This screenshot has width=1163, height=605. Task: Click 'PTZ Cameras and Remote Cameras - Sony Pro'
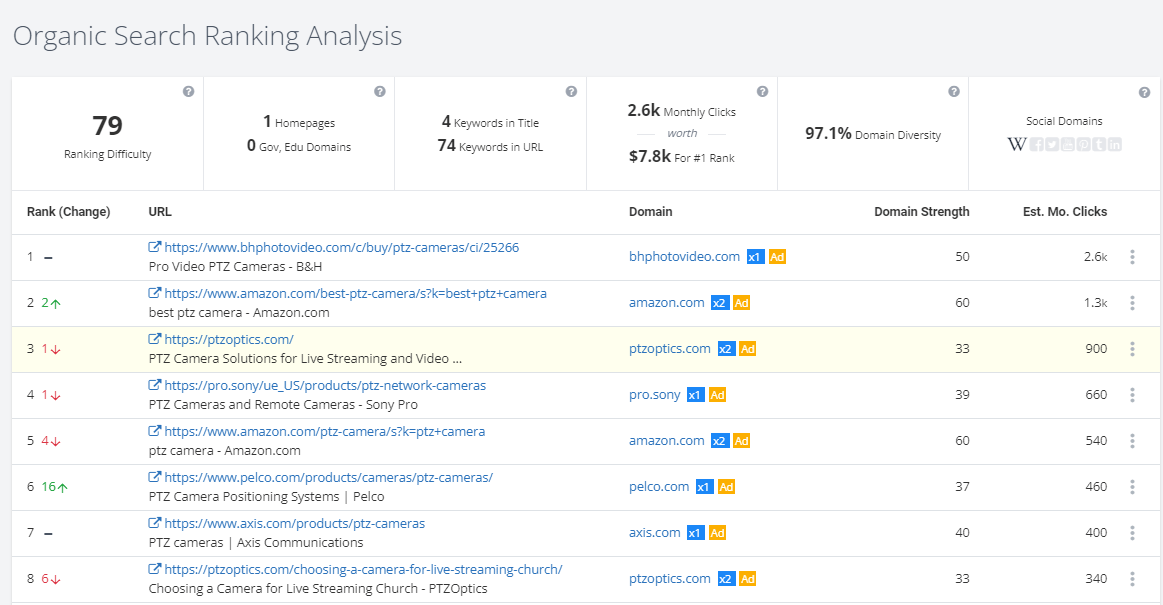click(x=283, y=404)
